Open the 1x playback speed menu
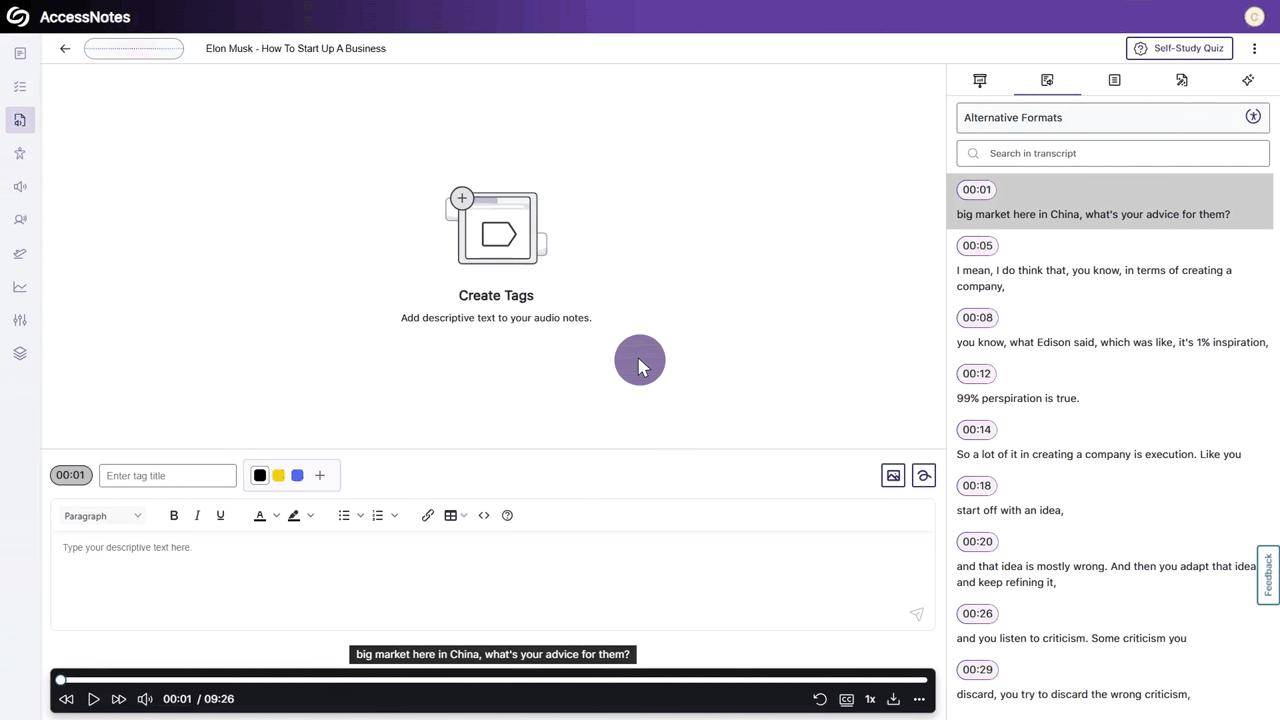 point(870,699)
